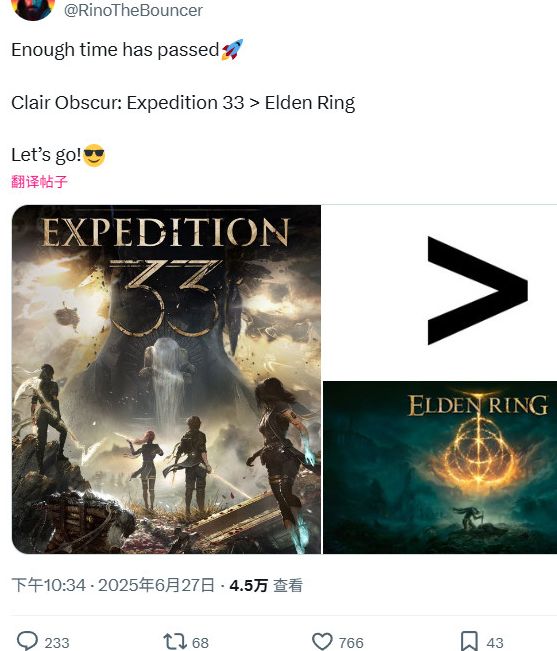Click the 68 reposts count
Viewport: 557px width, 651px height.
point(200,643)
